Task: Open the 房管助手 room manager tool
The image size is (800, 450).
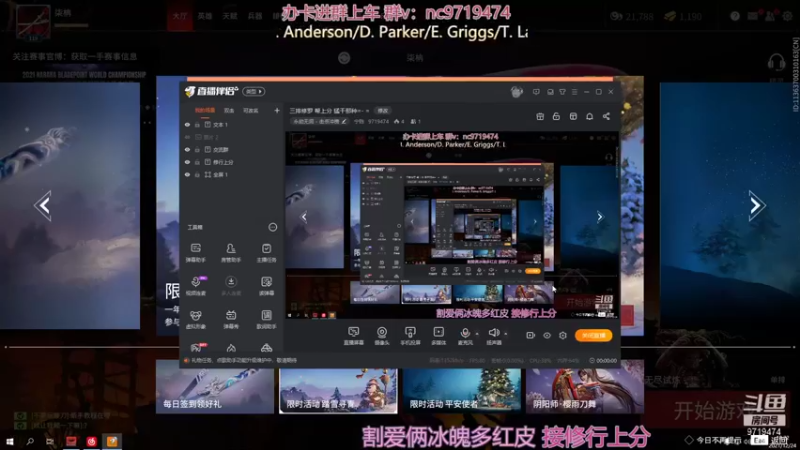Action: [x=231, y=253]
